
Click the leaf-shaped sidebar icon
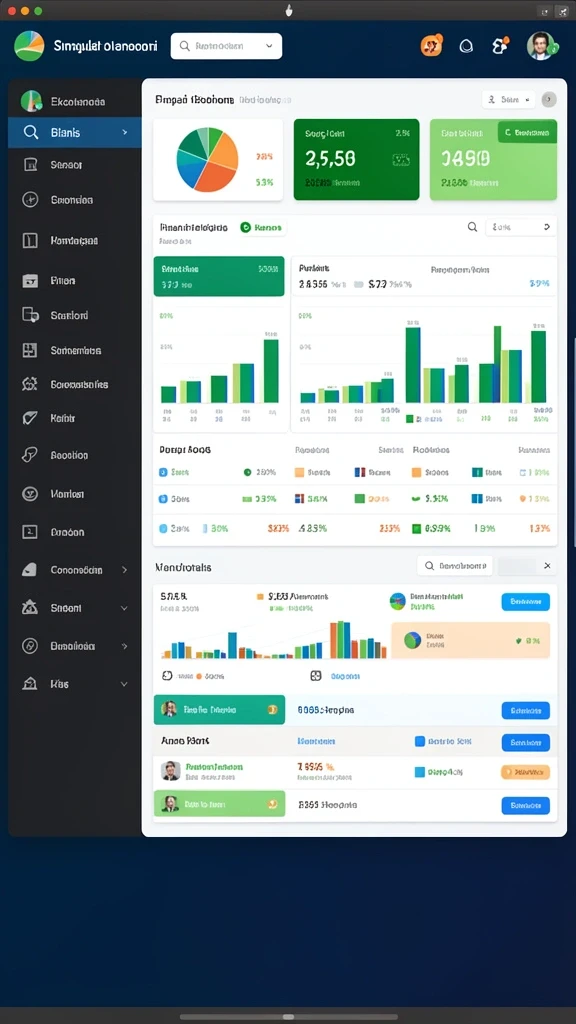pos(30,418)
